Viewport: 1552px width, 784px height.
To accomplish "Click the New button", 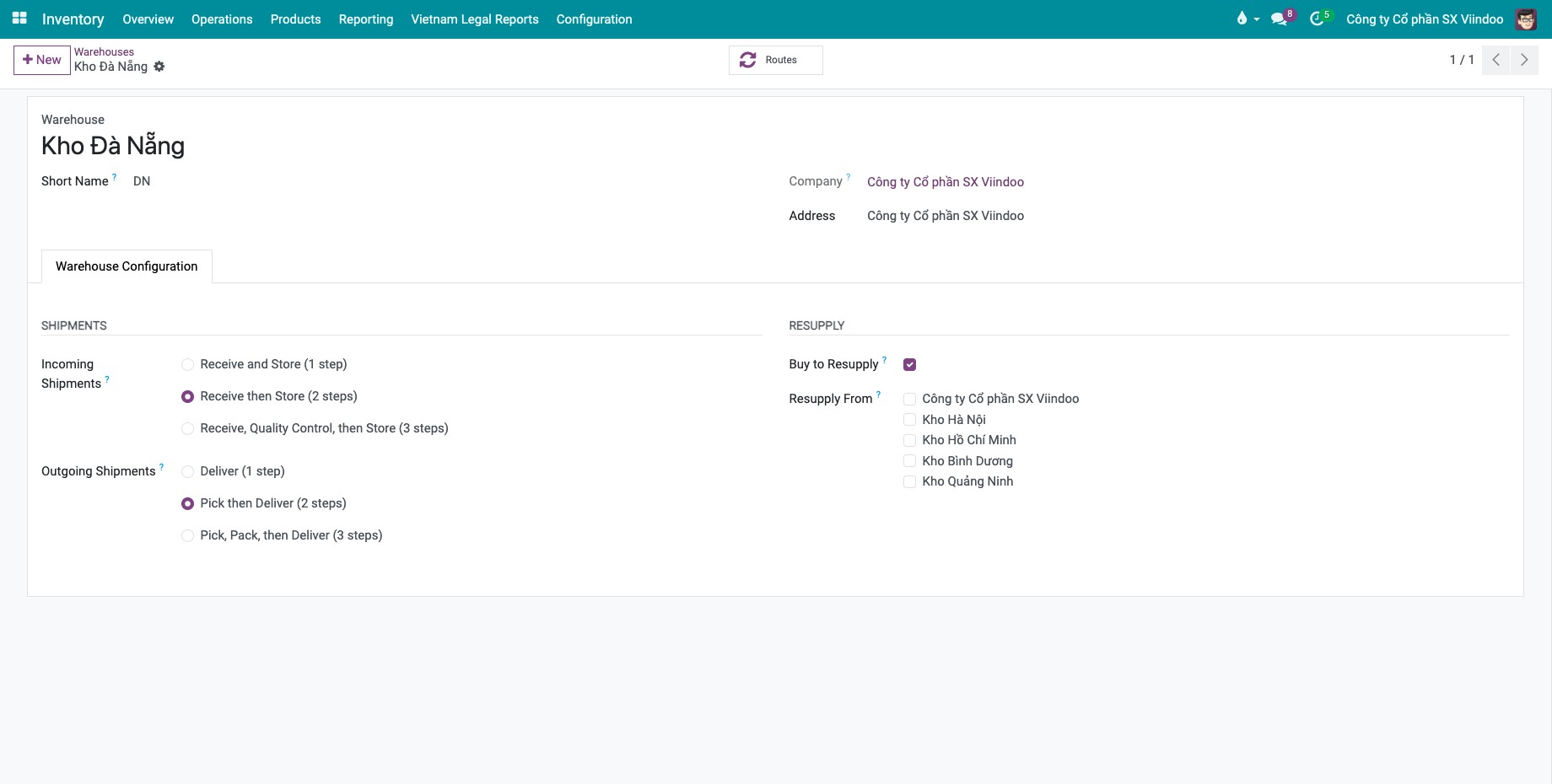I will pyautogui.click(x=42, y=60).
